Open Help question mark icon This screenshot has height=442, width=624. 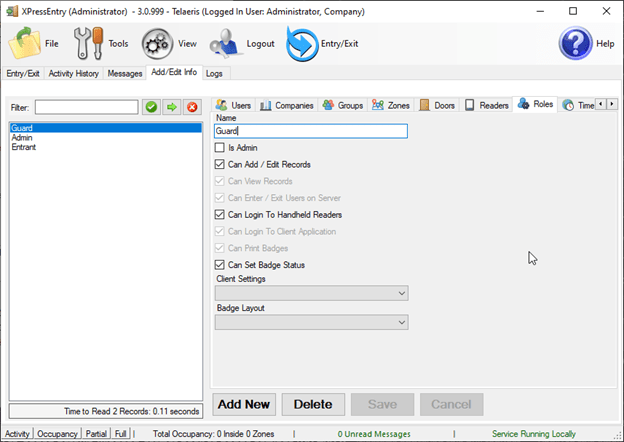coord(575,45)
